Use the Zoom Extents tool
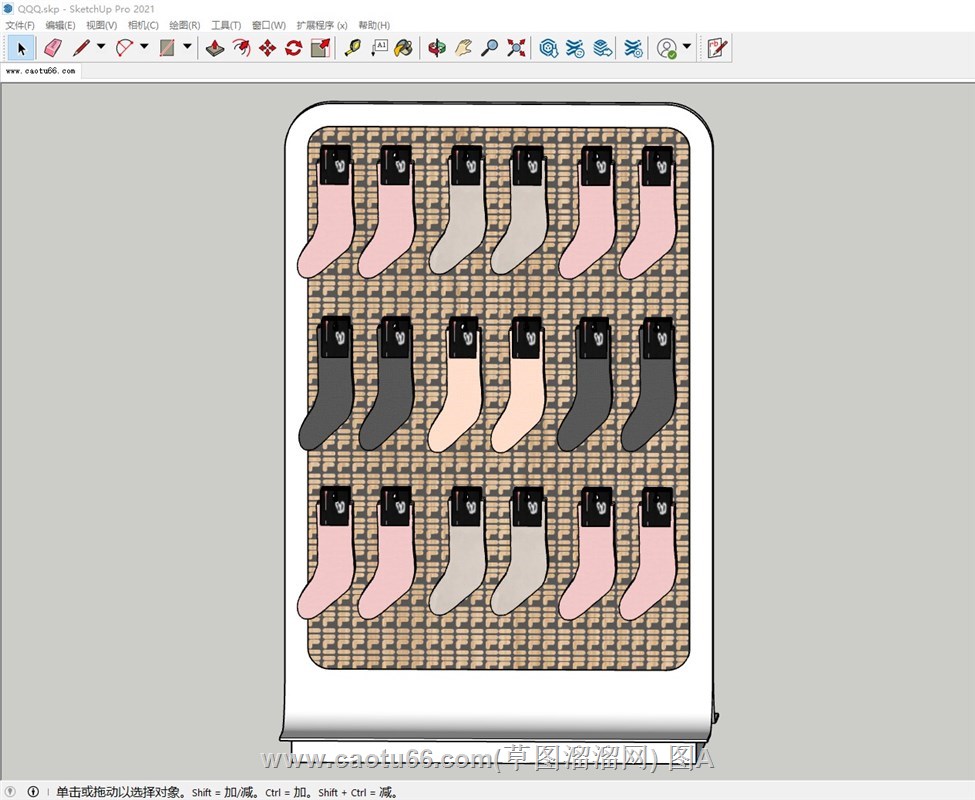Image resolution: width=975 pixels, height=800 pixels. pos(516,48)
